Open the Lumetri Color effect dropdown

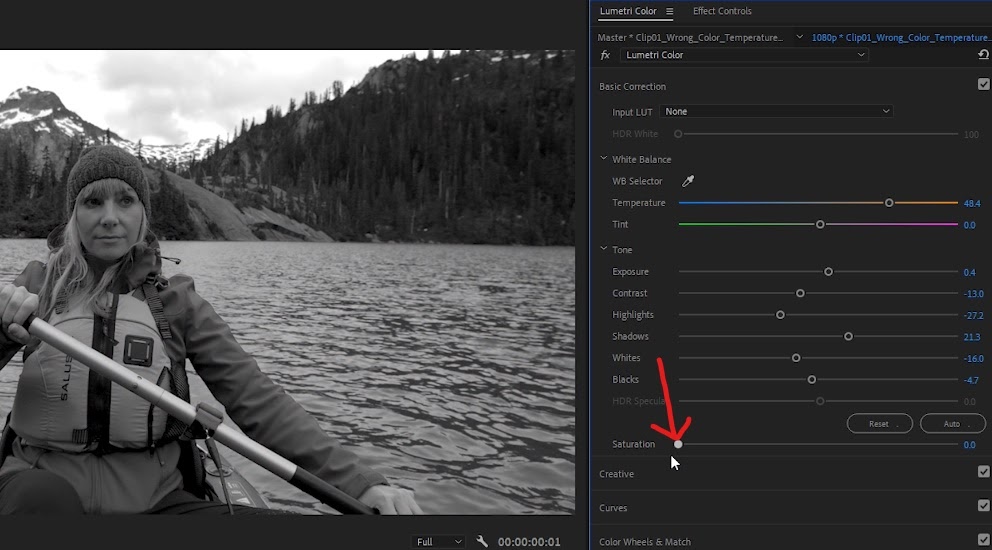pyautogui.click(x=745, y=55)
